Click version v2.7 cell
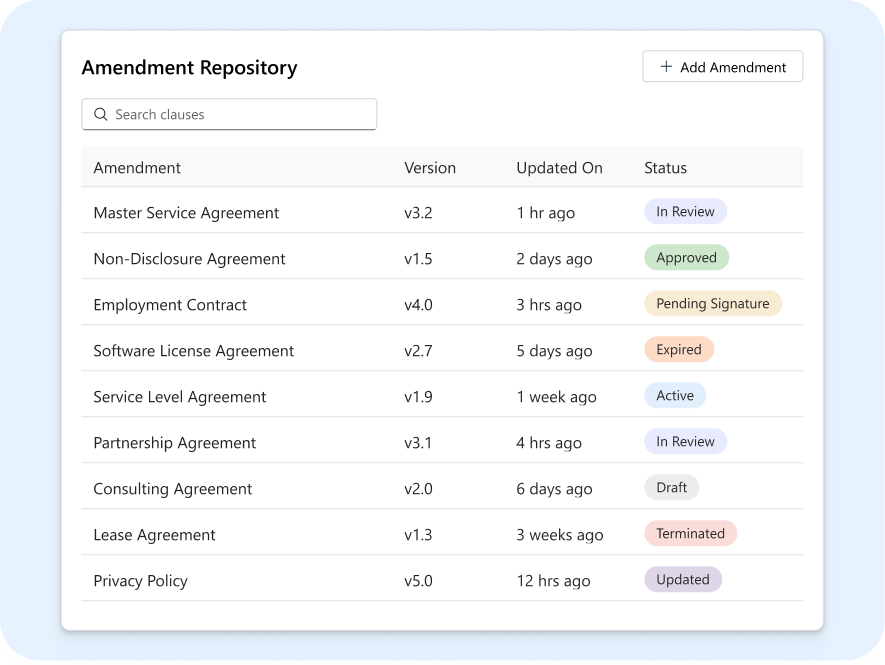 pos(418,351)
